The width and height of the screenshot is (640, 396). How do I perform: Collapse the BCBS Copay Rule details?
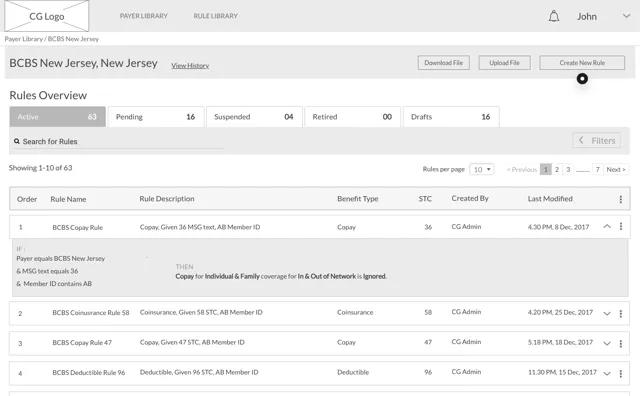click(607, 226)
